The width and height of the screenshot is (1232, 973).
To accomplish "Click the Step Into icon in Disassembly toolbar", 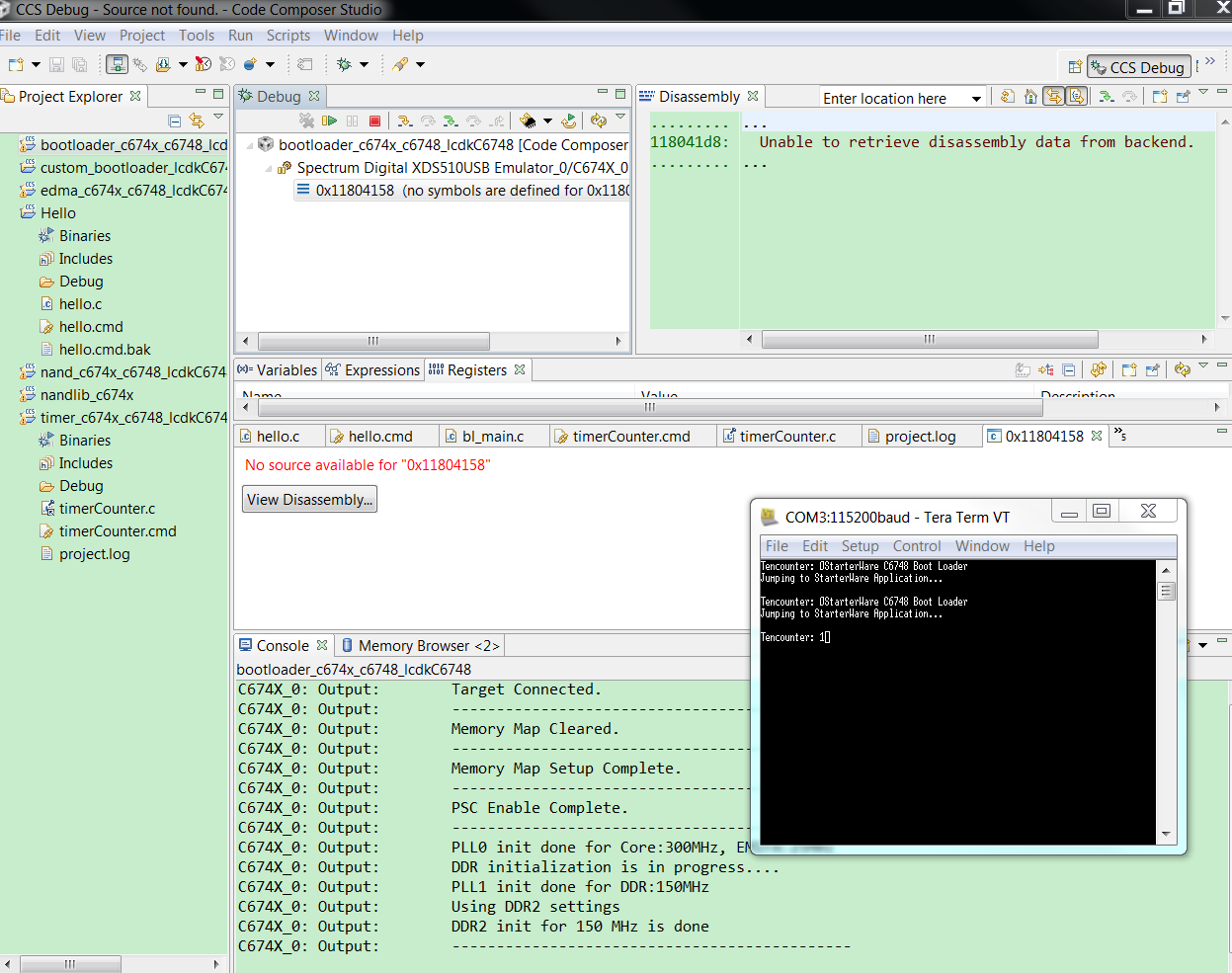I will tap(1106, 97).
